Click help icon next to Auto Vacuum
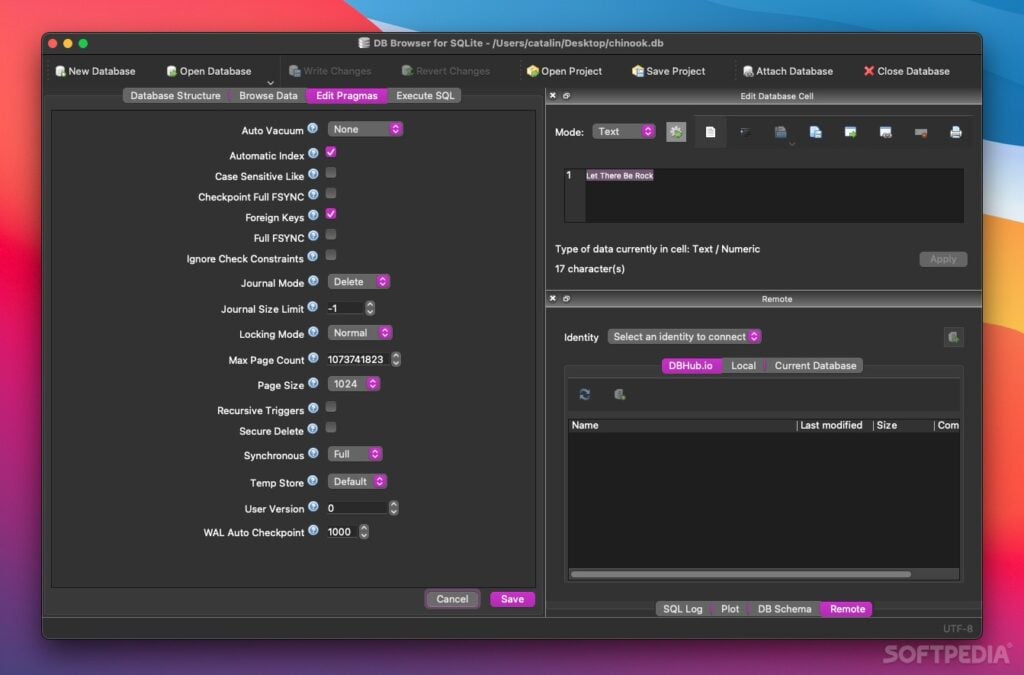 click(313, 129)
